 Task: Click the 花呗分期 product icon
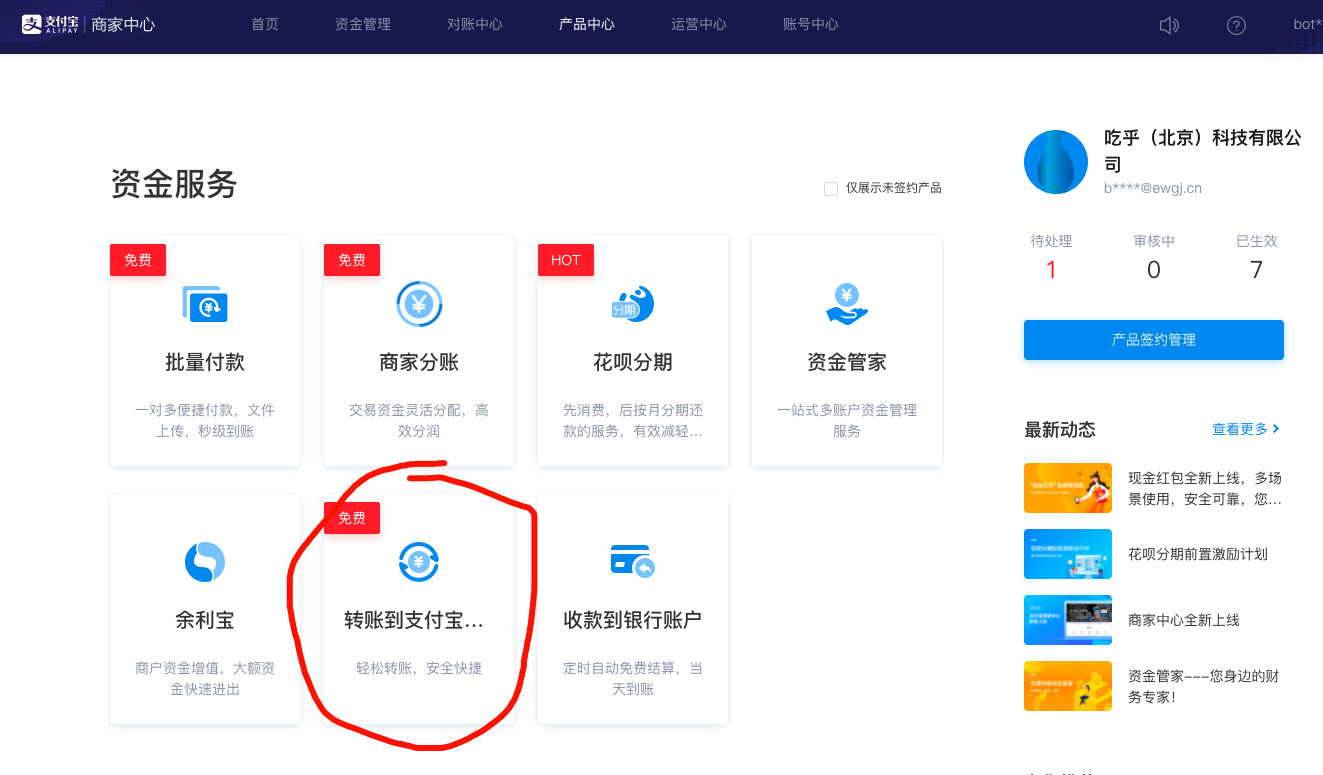click(633, 304)
